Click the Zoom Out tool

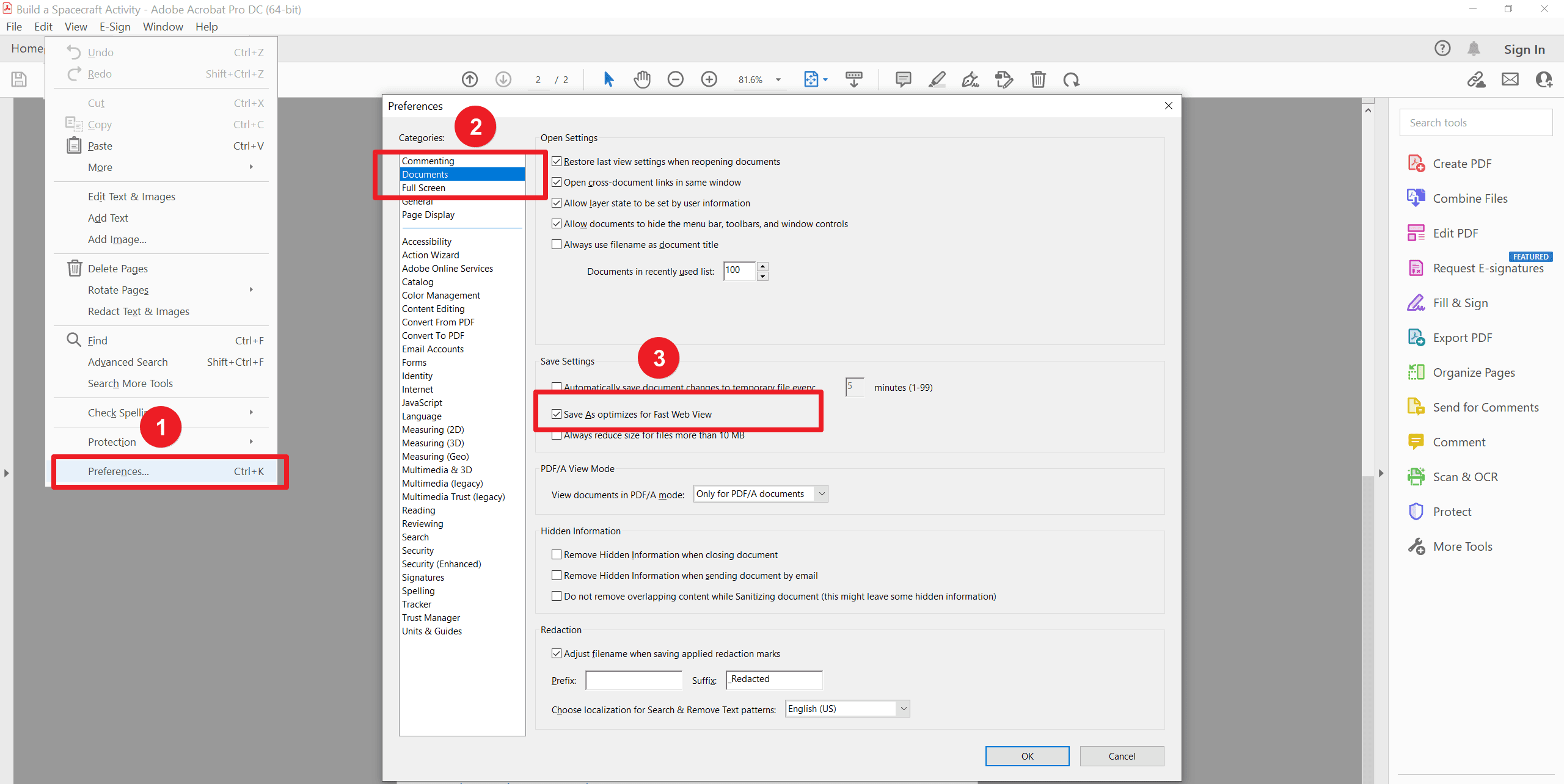click(676, 80)
